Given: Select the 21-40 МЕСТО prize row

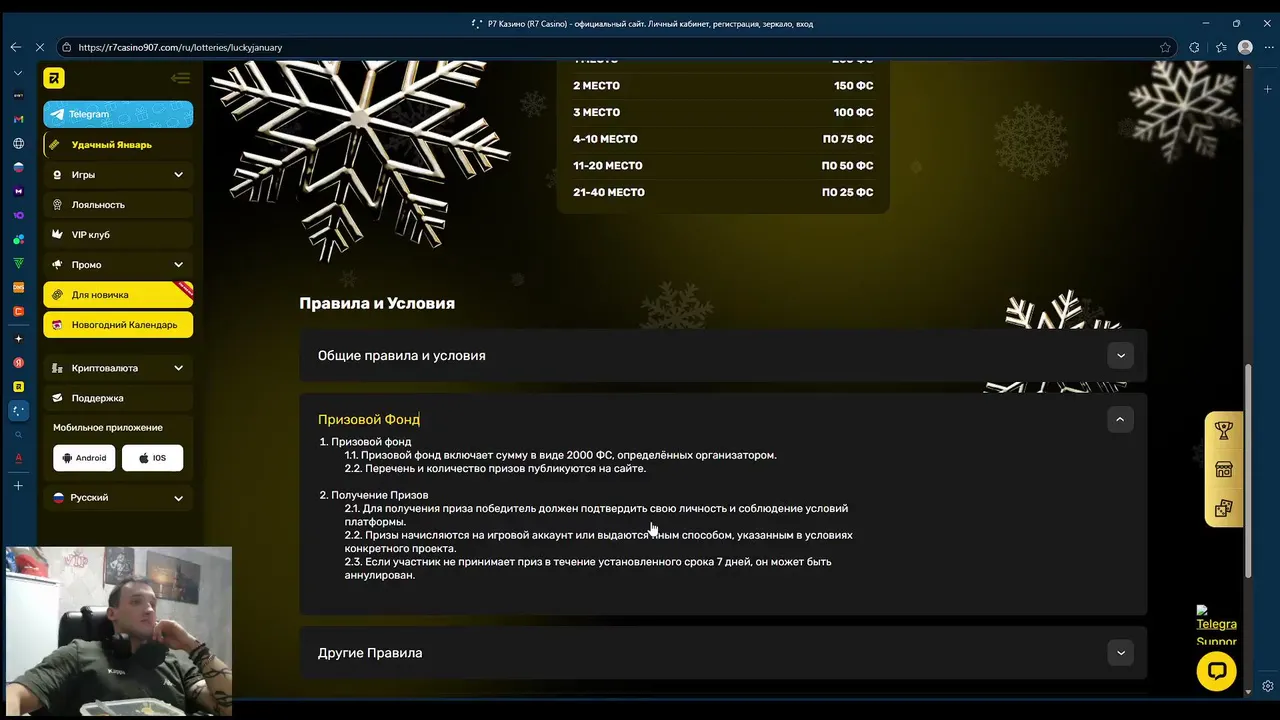Looking at the screenshot, I should pos(723,192).
